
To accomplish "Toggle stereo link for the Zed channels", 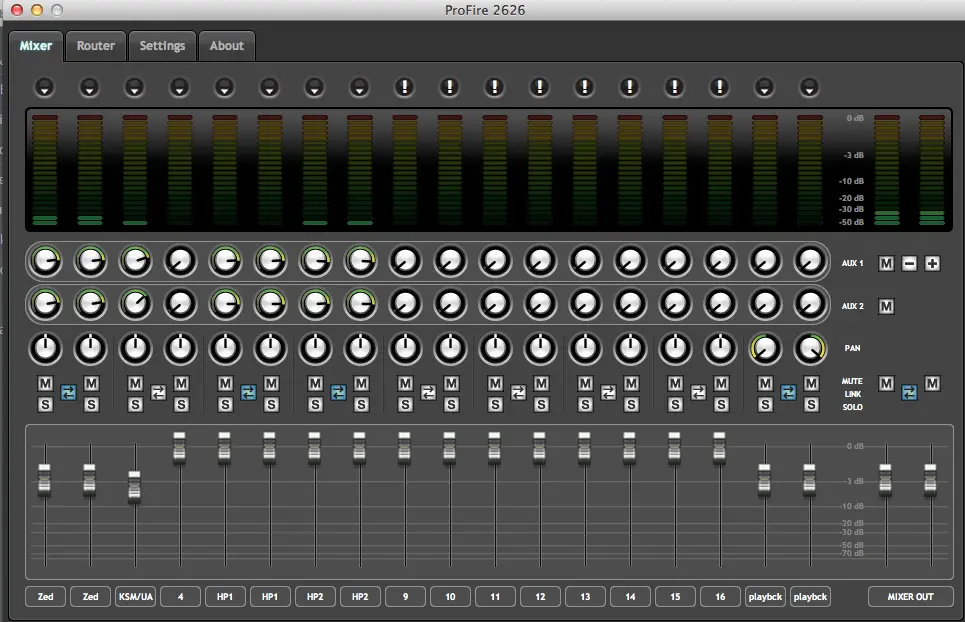I will (x=68, y=392).
